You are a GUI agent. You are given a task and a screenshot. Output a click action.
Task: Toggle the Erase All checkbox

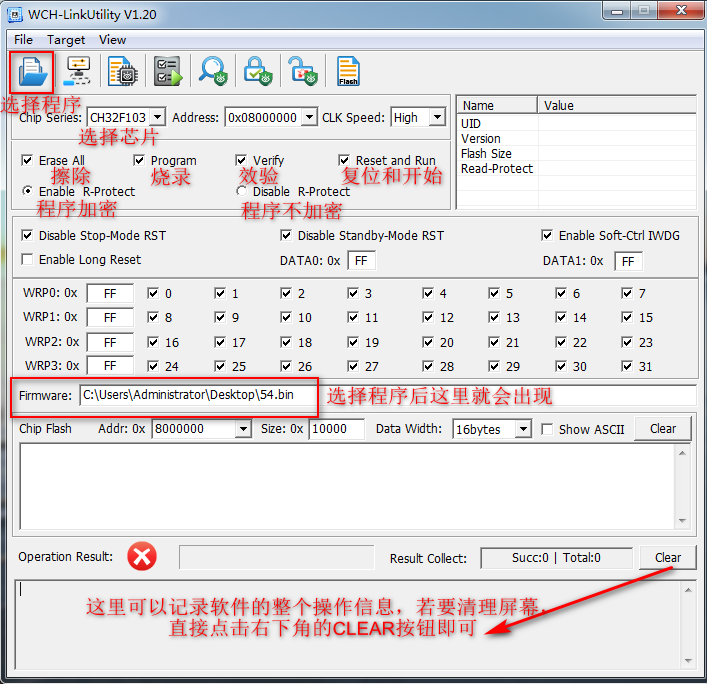27,160
